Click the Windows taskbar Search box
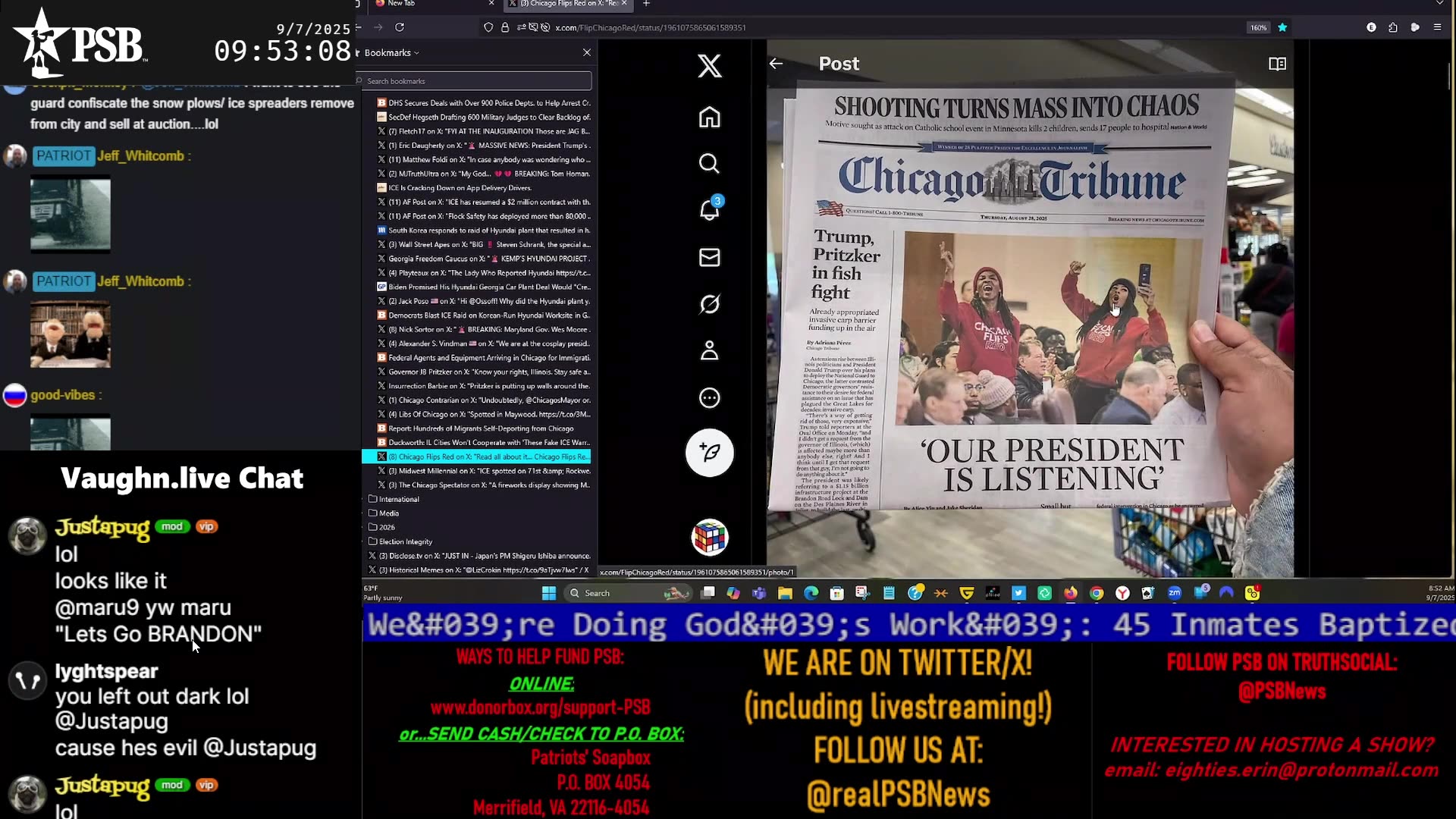 pyautogui.click(x=627, y=593)
